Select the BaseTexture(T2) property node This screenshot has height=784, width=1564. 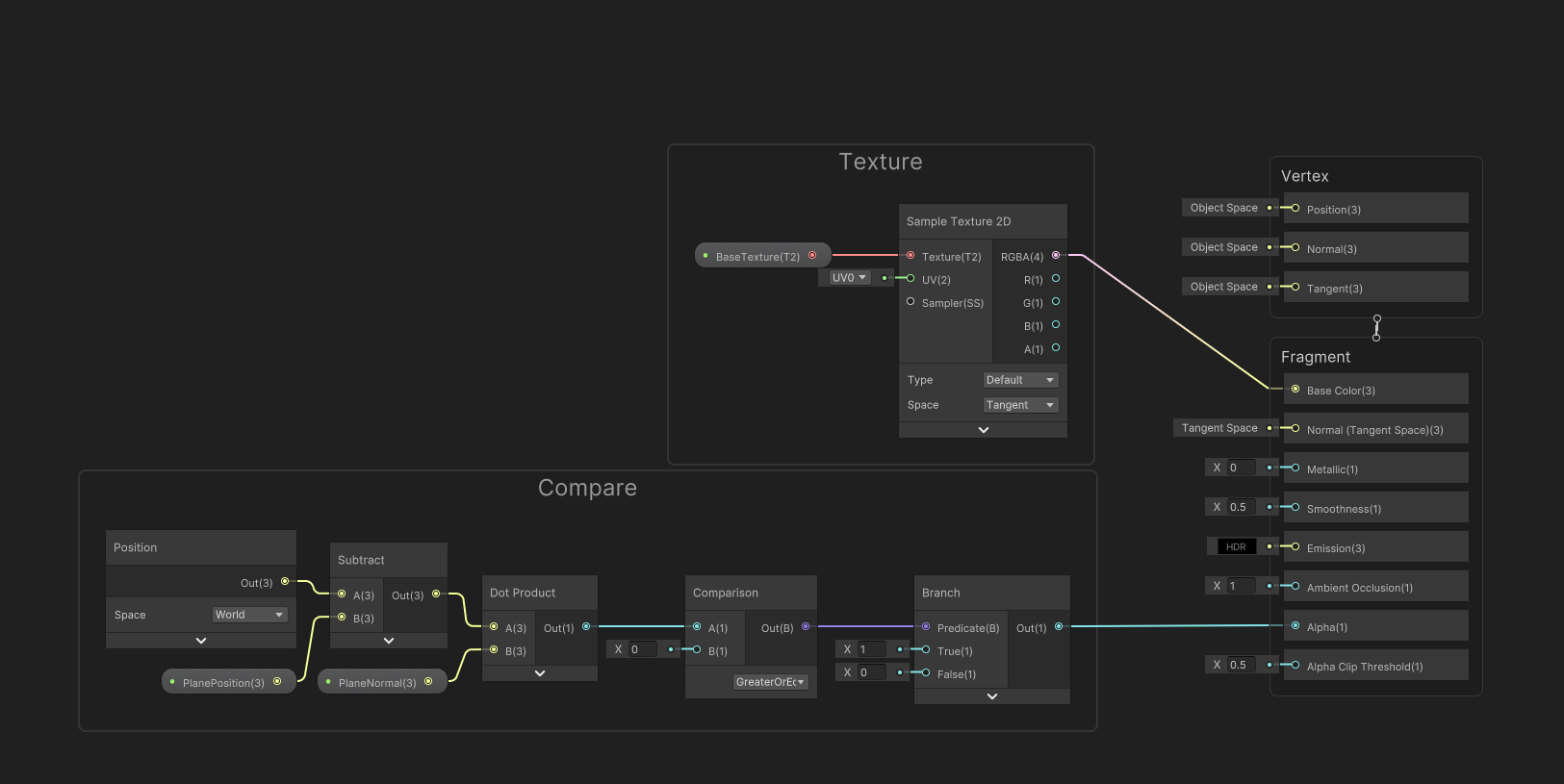pyautogui.click(x=757, y=256)
